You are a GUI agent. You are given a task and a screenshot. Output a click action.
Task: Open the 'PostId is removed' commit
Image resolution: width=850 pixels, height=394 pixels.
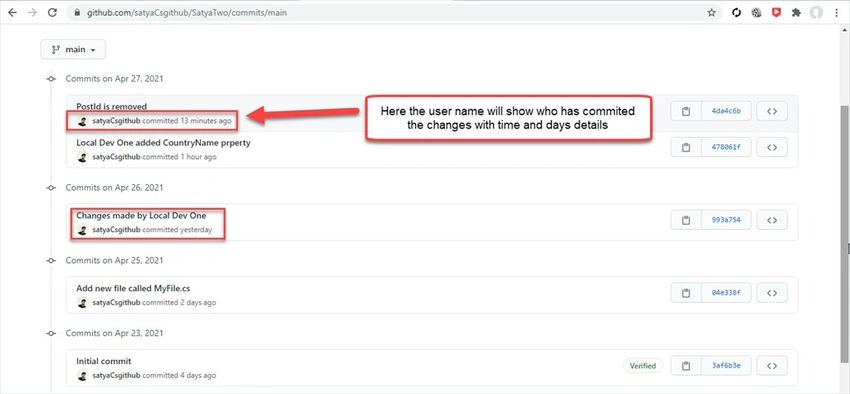pos(111,106)
